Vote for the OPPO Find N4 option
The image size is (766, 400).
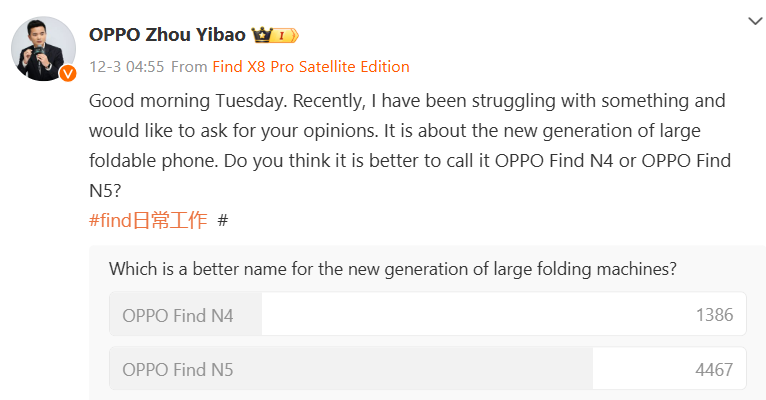(427, 314)
